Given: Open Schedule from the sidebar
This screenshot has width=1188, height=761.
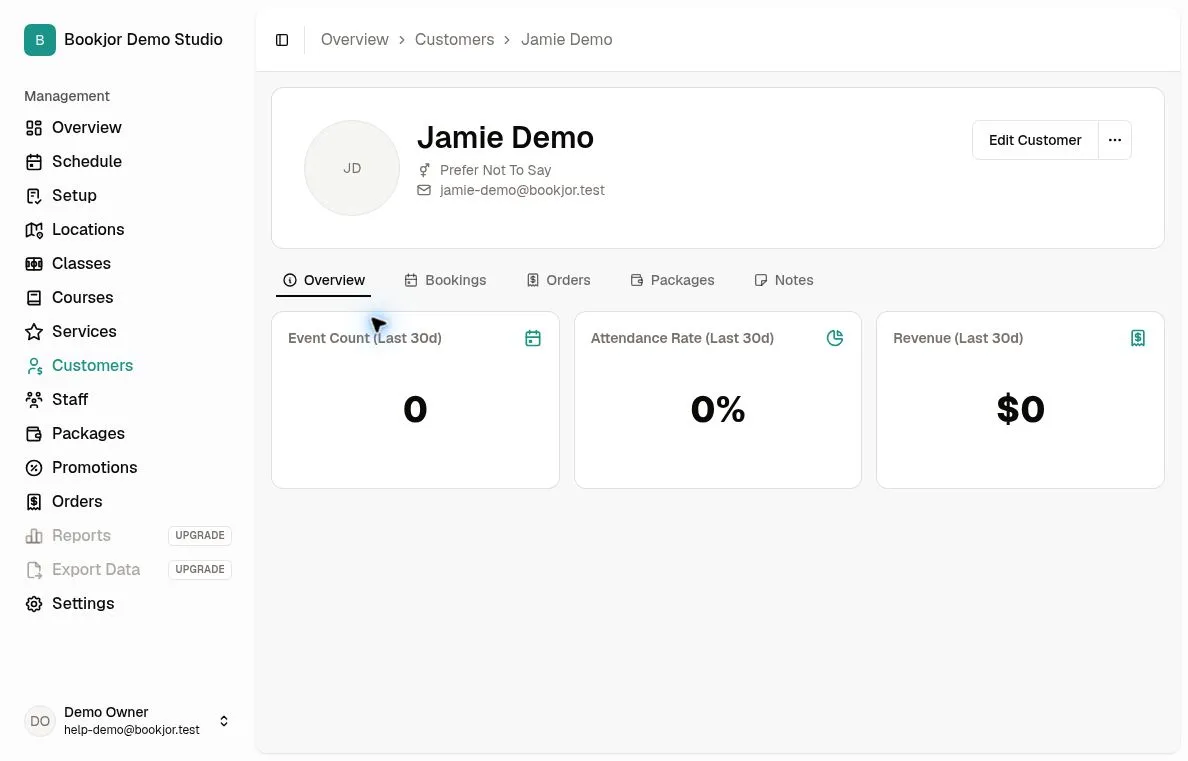Looking at the screenshot, I should (87, 161).
